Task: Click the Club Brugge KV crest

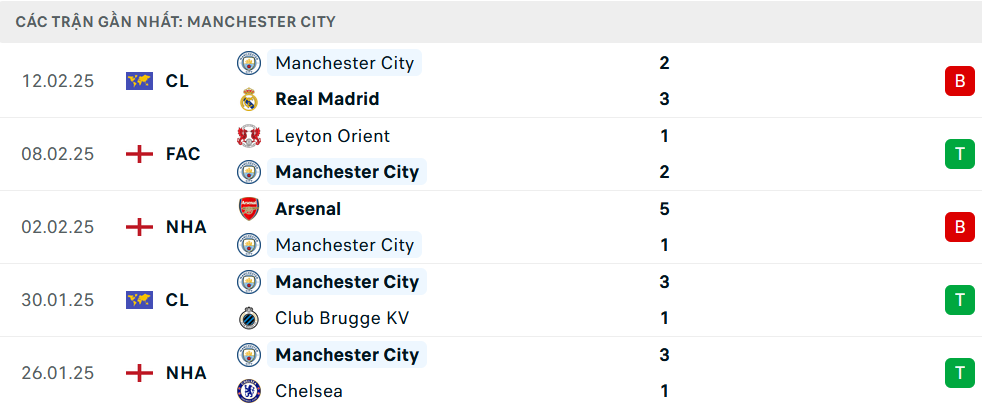Action: (248, 318)
